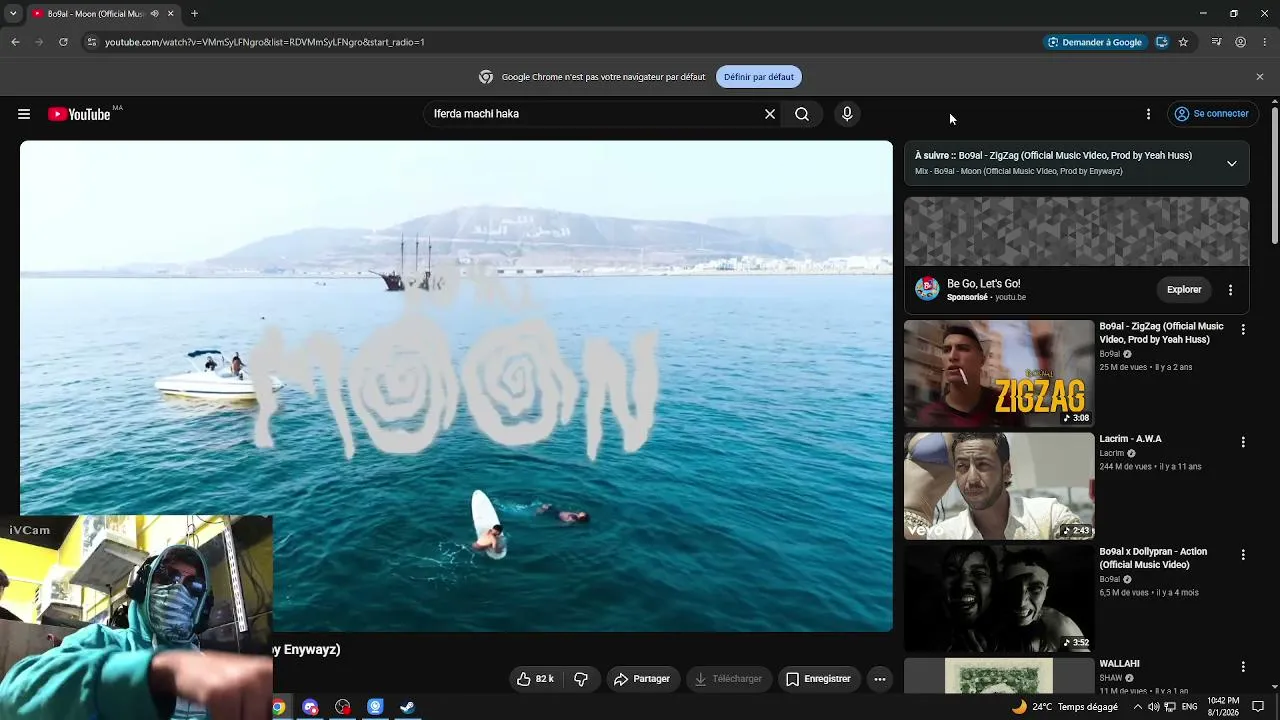Reload the page with the refresh icon
This screenshot has width=1280, height=720.
[63, 42]
